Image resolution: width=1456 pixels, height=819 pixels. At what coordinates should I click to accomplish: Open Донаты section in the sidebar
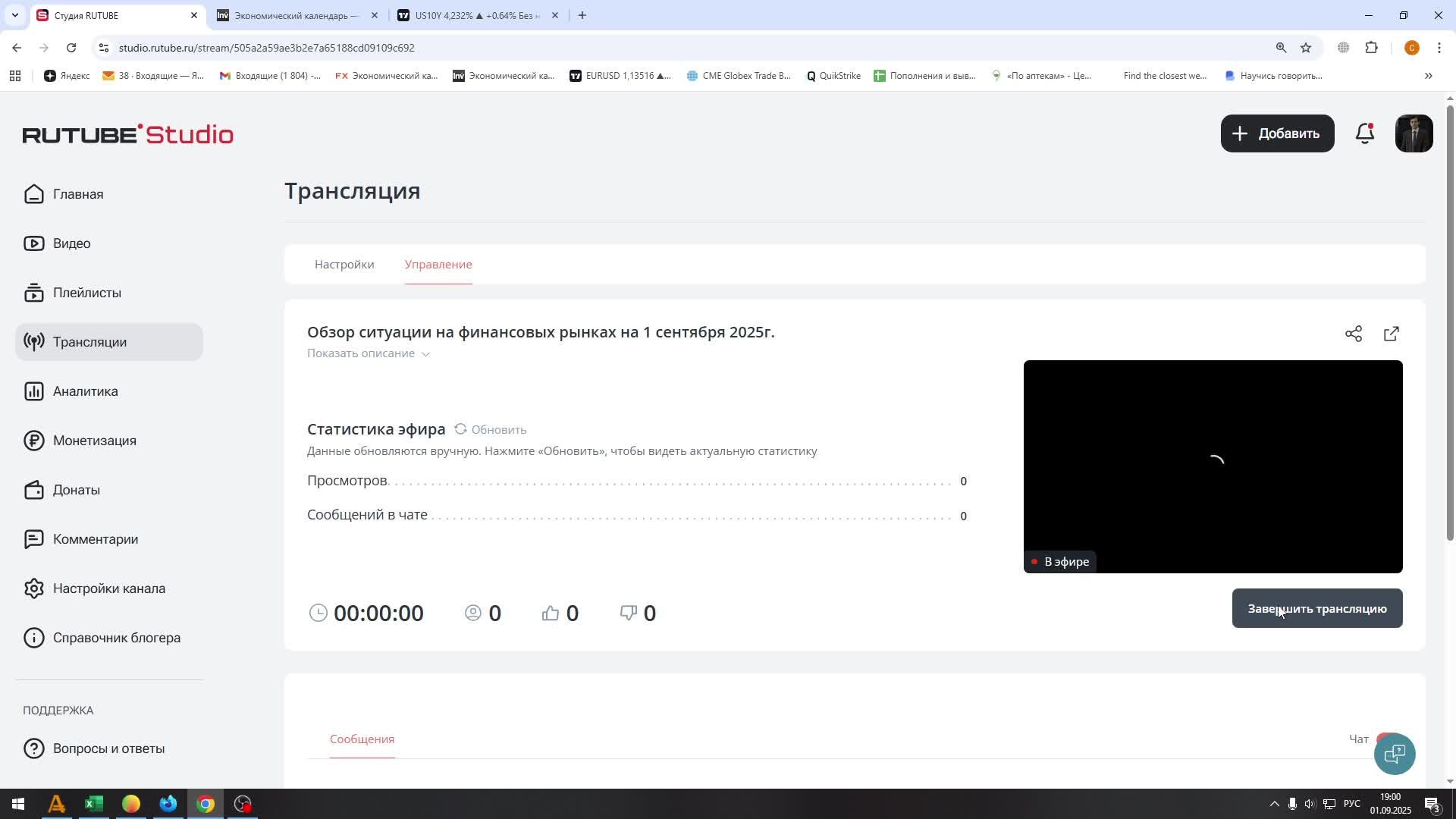[76, 490]
